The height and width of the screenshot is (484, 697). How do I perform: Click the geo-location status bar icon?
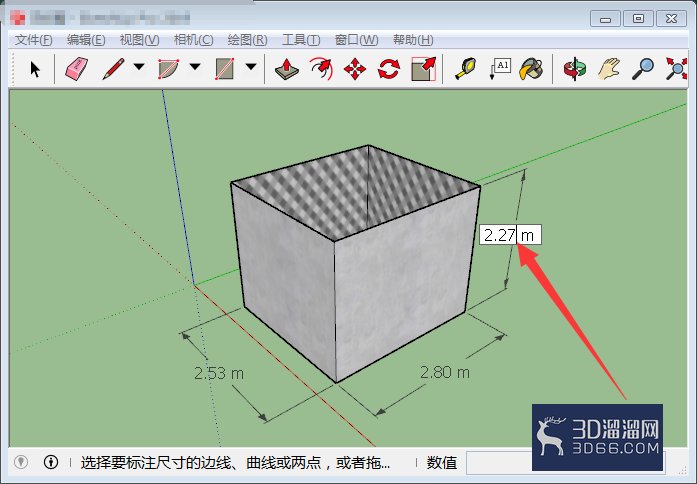tap(21, 462)
